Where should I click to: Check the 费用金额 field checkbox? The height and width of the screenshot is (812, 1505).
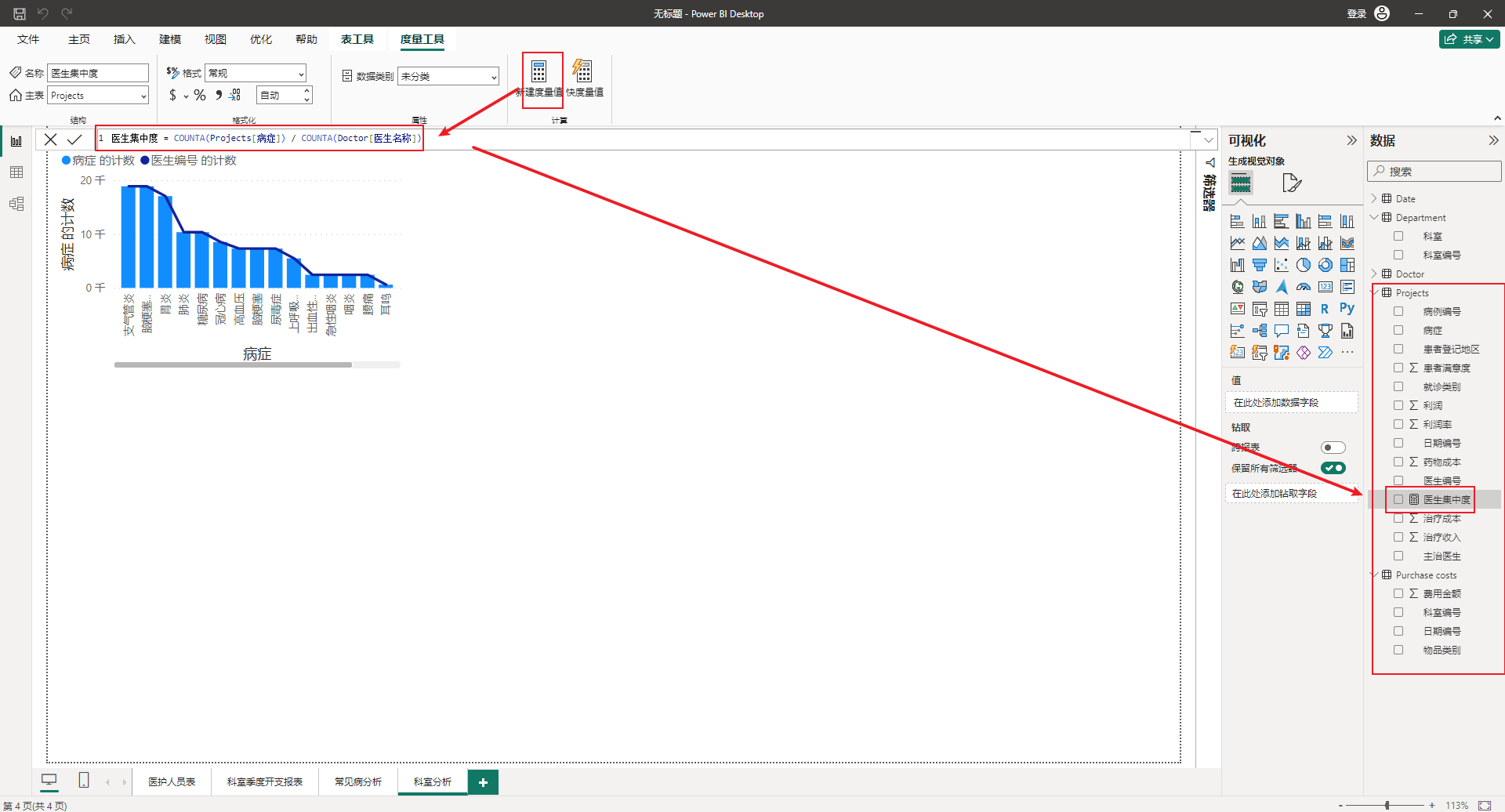[x=1398, y=593]
